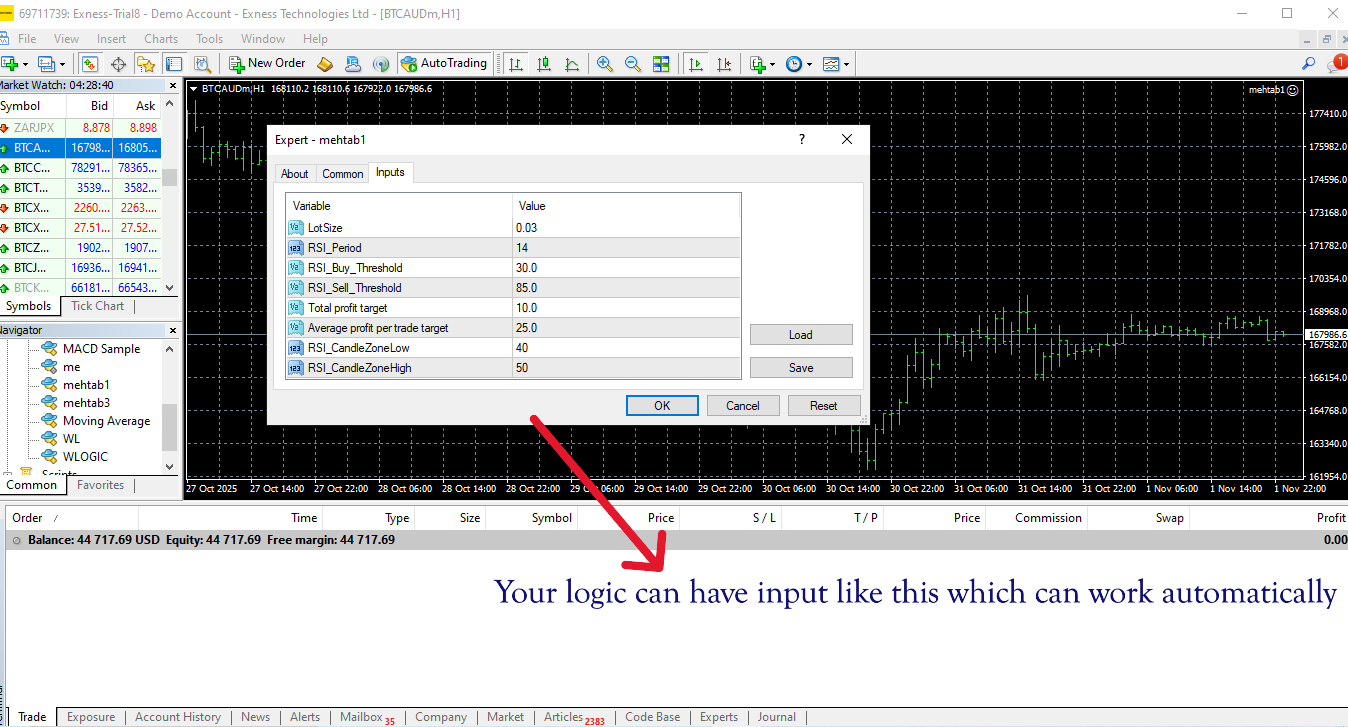
Task: Select the line chart icon
Action: tap(572, 63)
